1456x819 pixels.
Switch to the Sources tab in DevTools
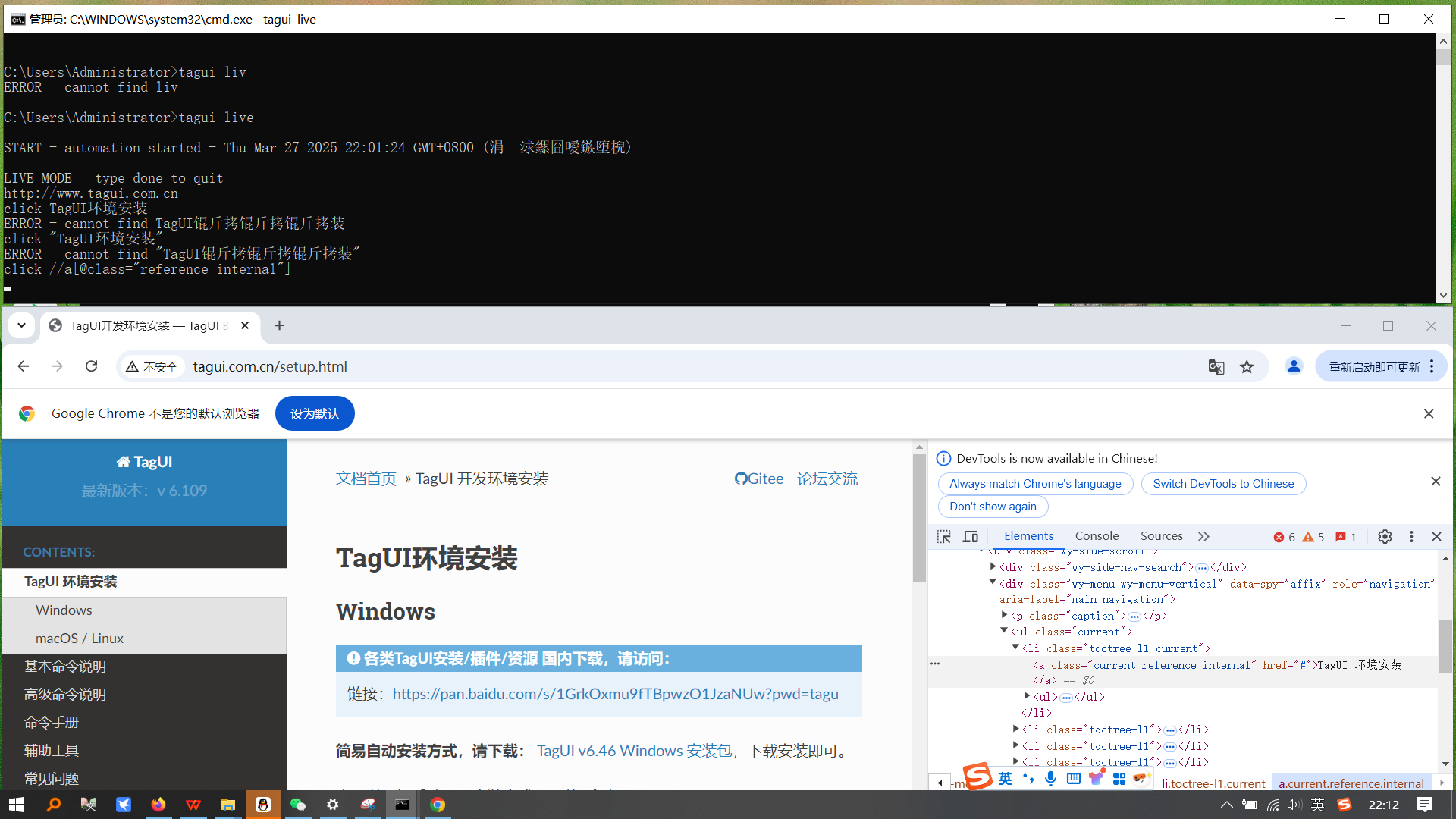1161,536
